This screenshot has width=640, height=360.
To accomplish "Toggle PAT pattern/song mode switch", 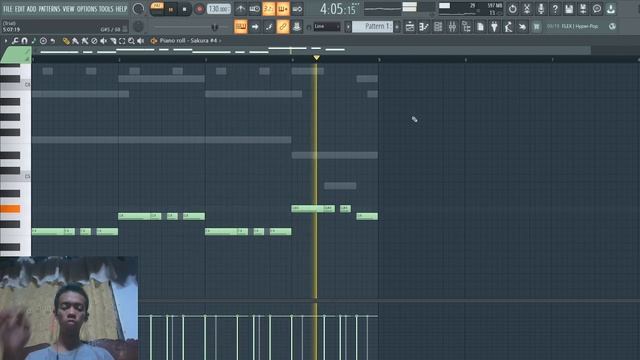I will 157,9.
